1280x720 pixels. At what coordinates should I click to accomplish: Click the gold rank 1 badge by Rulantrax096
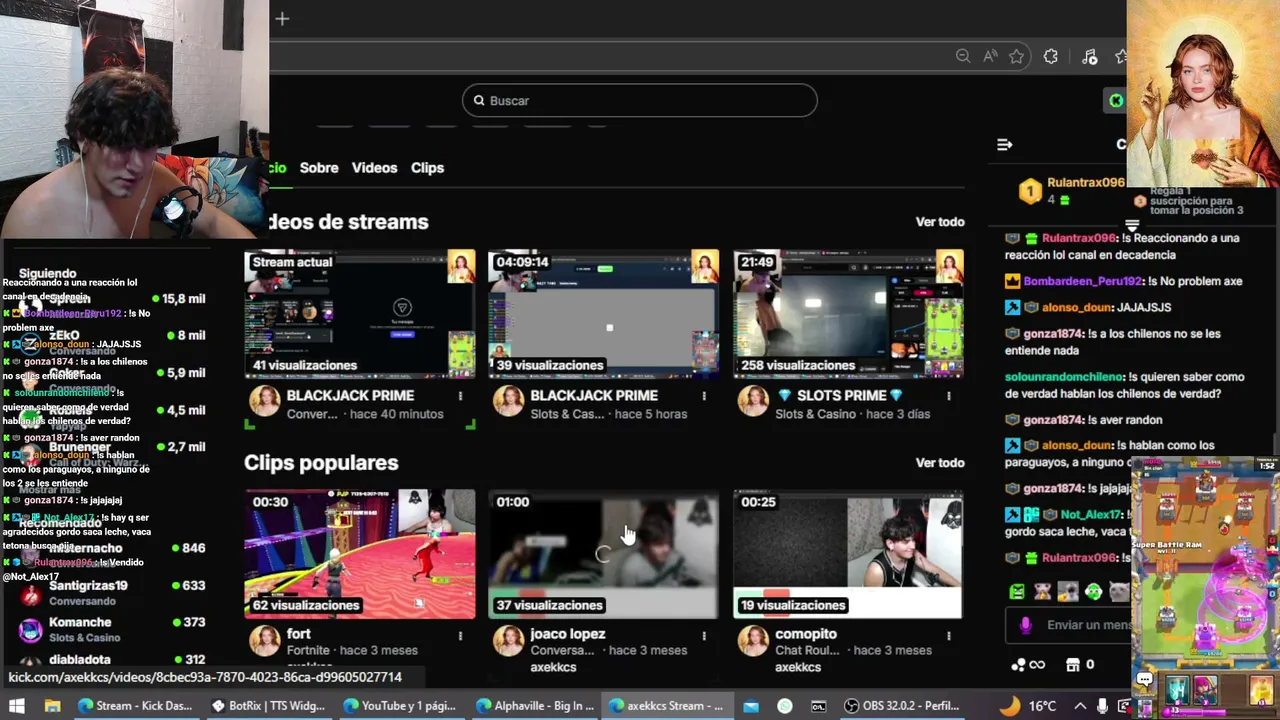pyautogui.click(x=1030, y=191)
